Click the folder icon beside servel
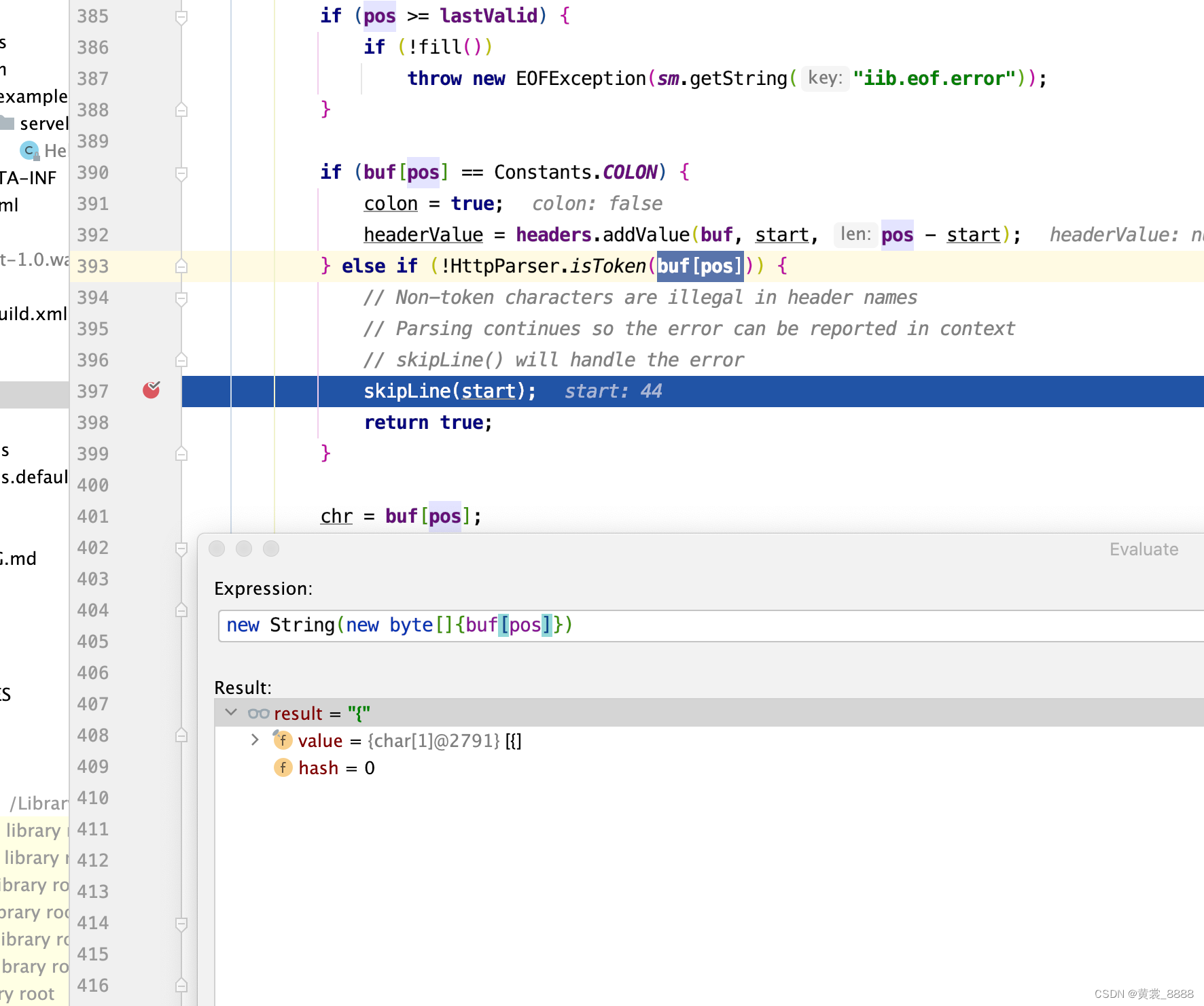Image resolution: width=1204 pixels, height=1006 pixels. [x=7, y=123]
